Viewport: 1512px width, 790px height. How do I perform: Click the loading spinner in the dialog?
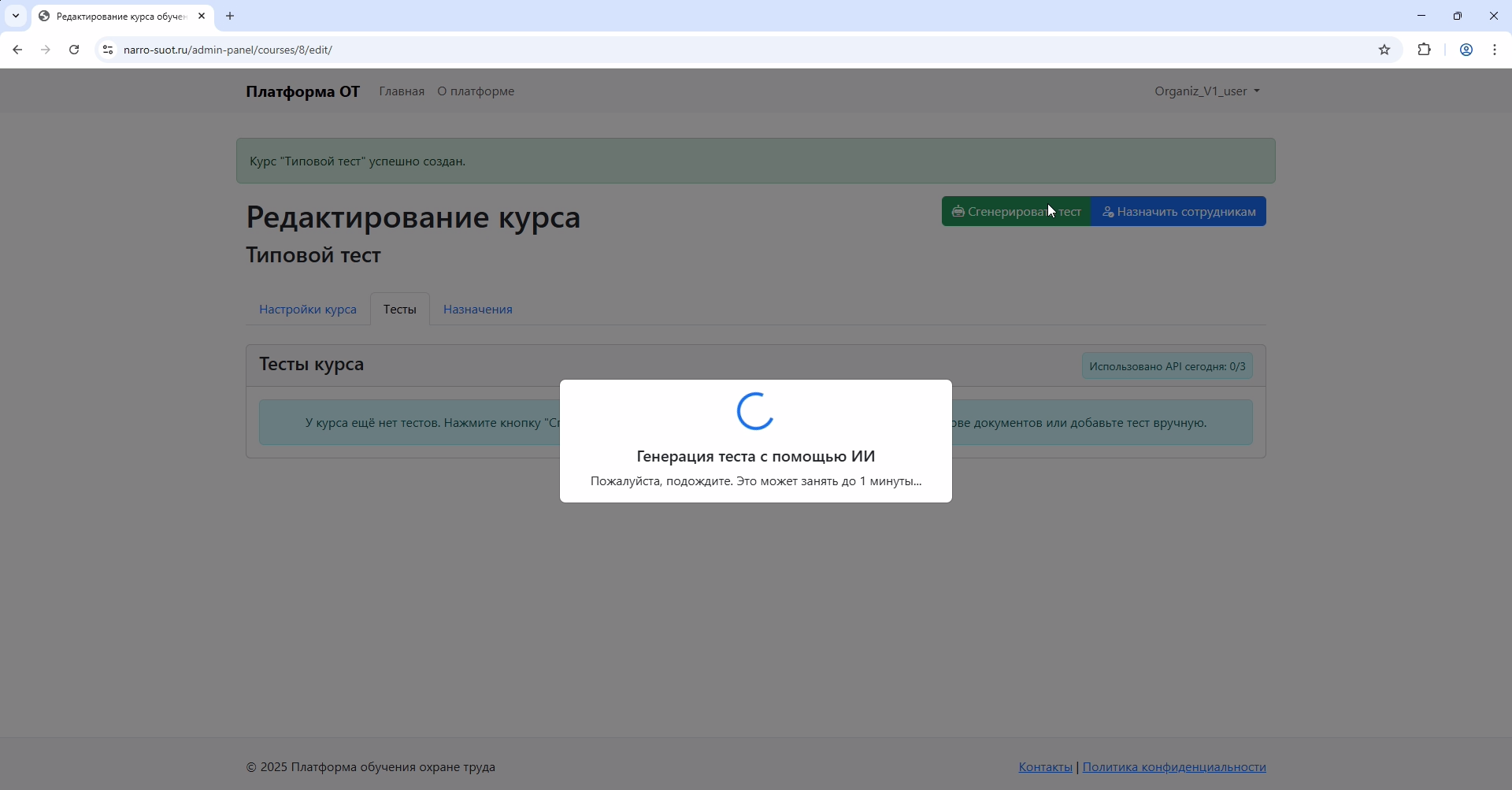tap(754, 411)
